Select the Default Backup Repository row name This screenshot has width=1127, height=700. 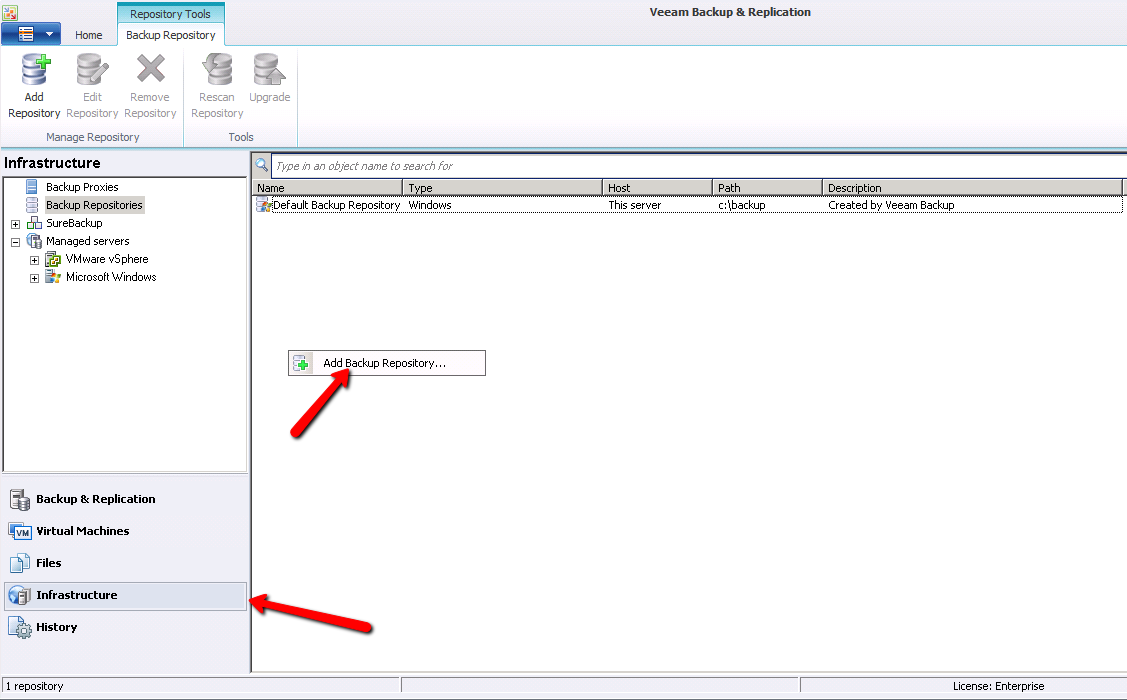(x=336, y=205)
